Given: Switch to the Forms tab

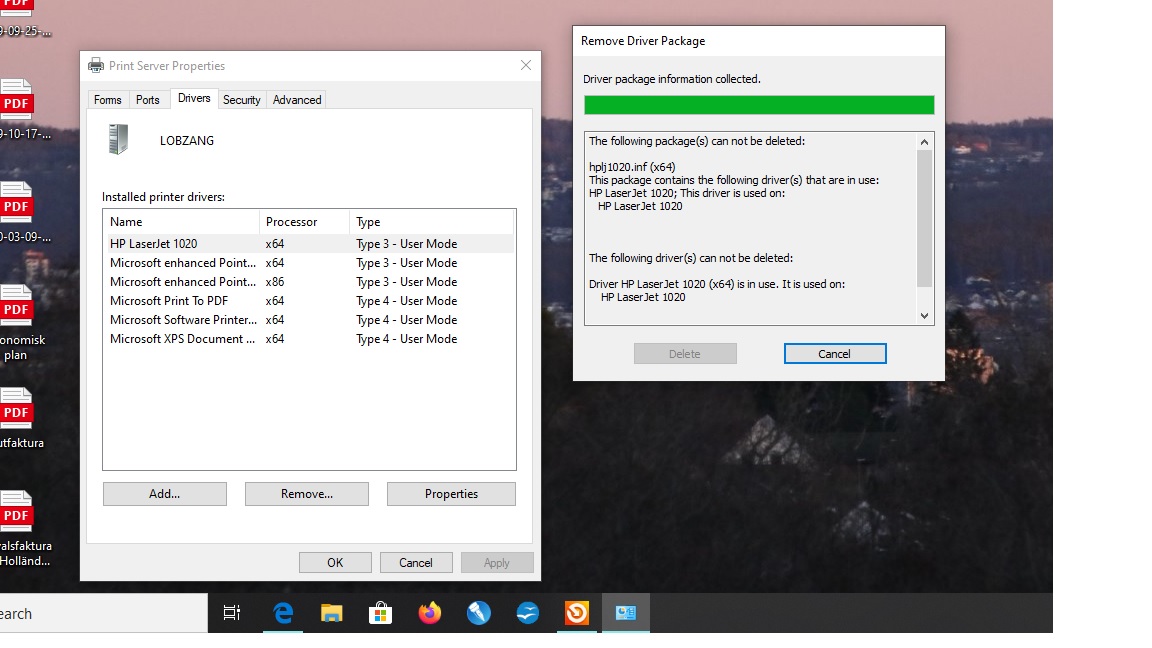Looking at the screenshot, I should (108, 100).
